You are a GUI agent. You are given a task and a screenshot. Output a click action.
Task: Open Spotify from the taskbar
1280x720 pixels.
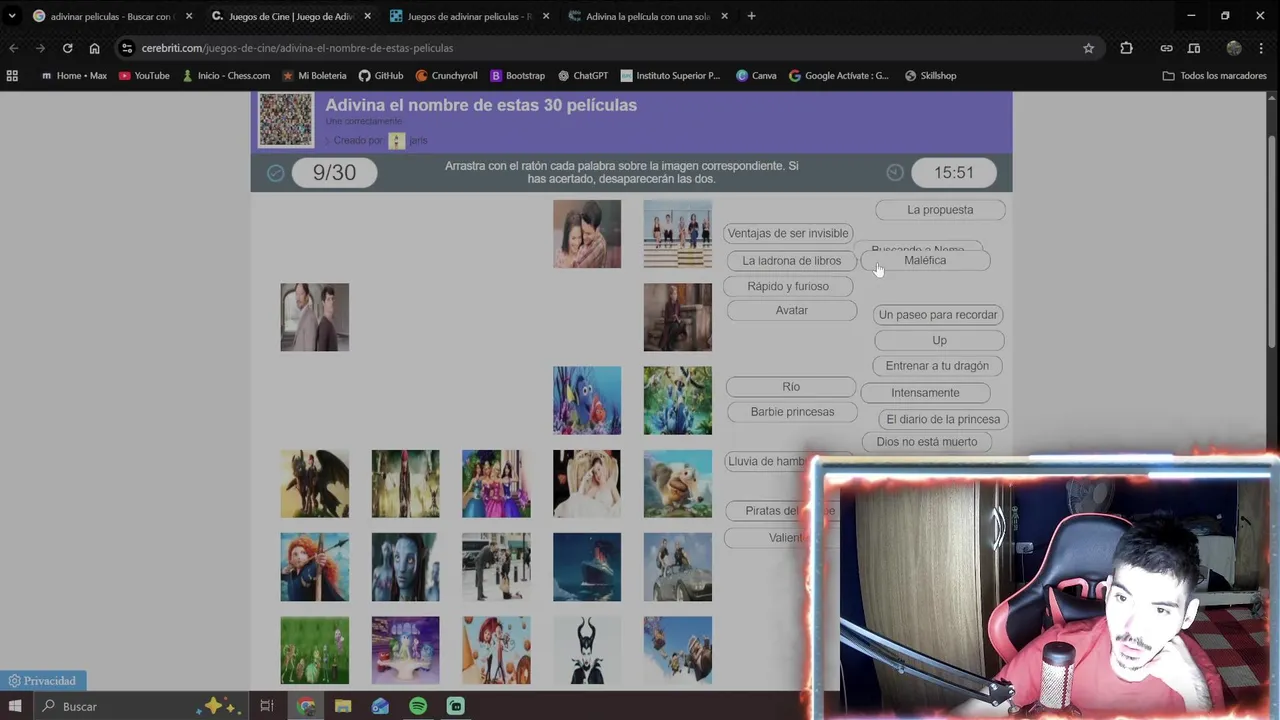pyautogui.click(x=418, y=706)
